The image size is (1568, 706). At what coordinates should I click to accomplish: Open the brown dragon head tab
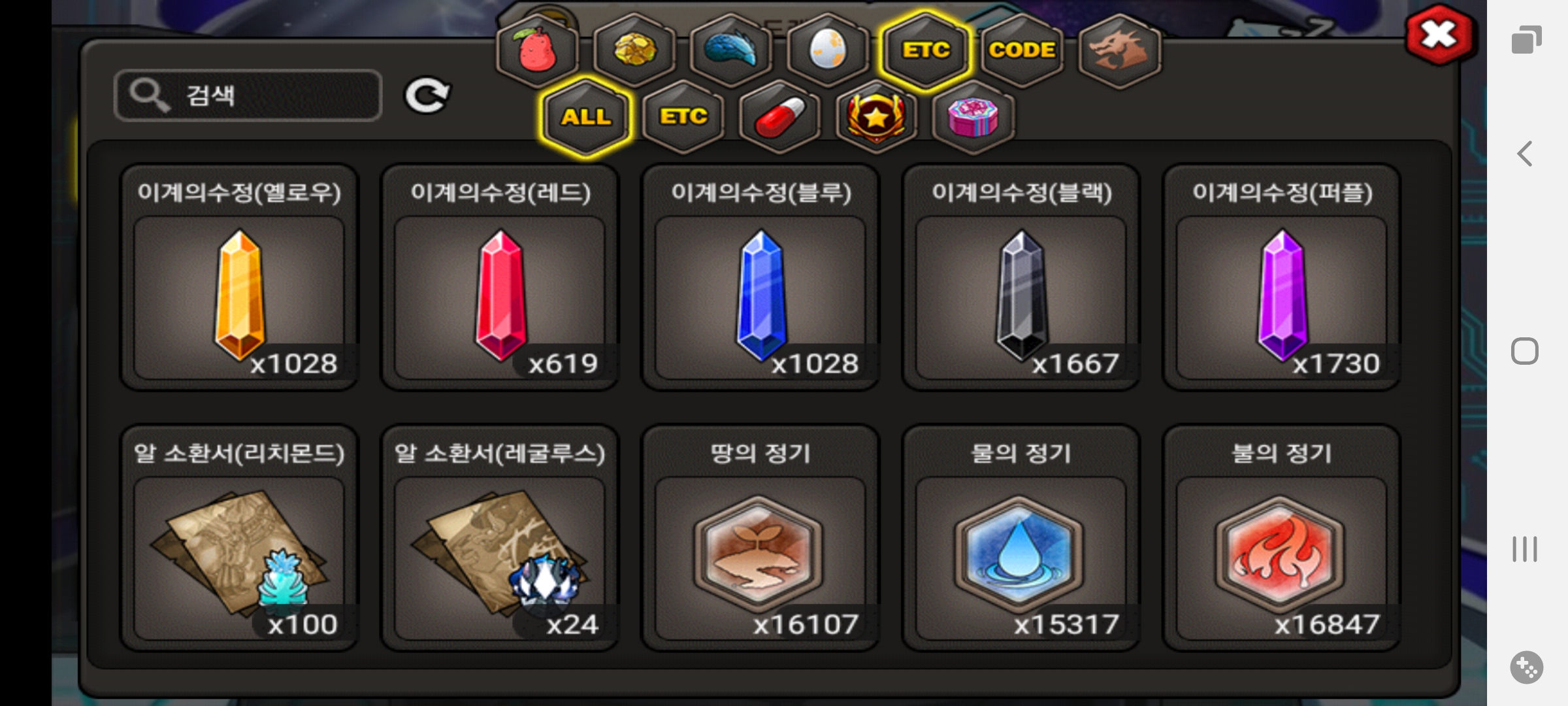click(x=1119, y=50)
